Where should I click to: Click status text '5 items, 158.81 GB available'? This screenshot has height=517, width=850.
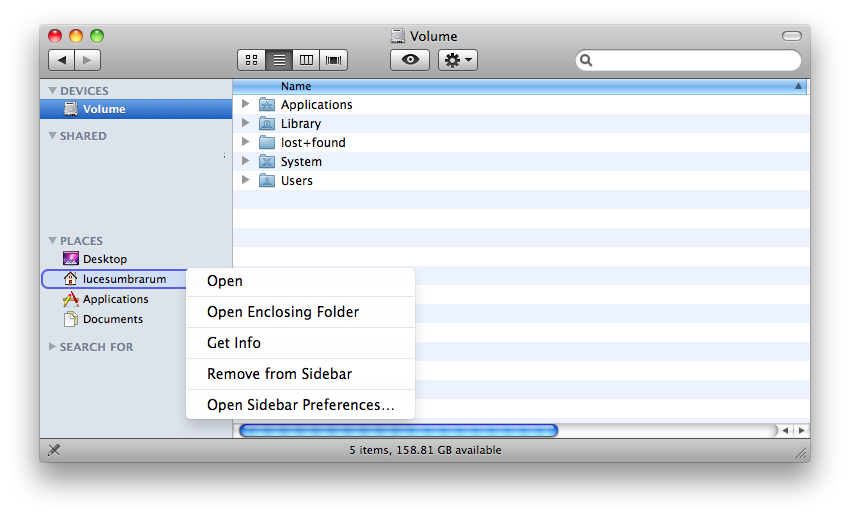(425, 450)
